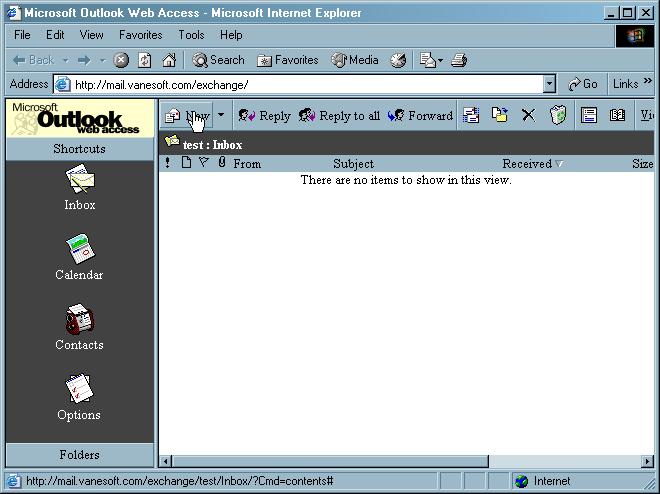Sort by the attachment paperclip column
Screen dimensions: 660x494
222,162
